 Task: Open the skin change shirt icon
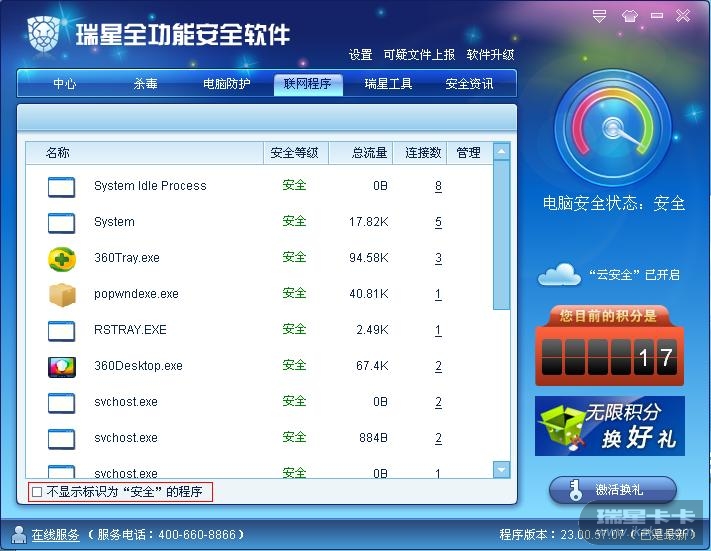click(629, 16)
